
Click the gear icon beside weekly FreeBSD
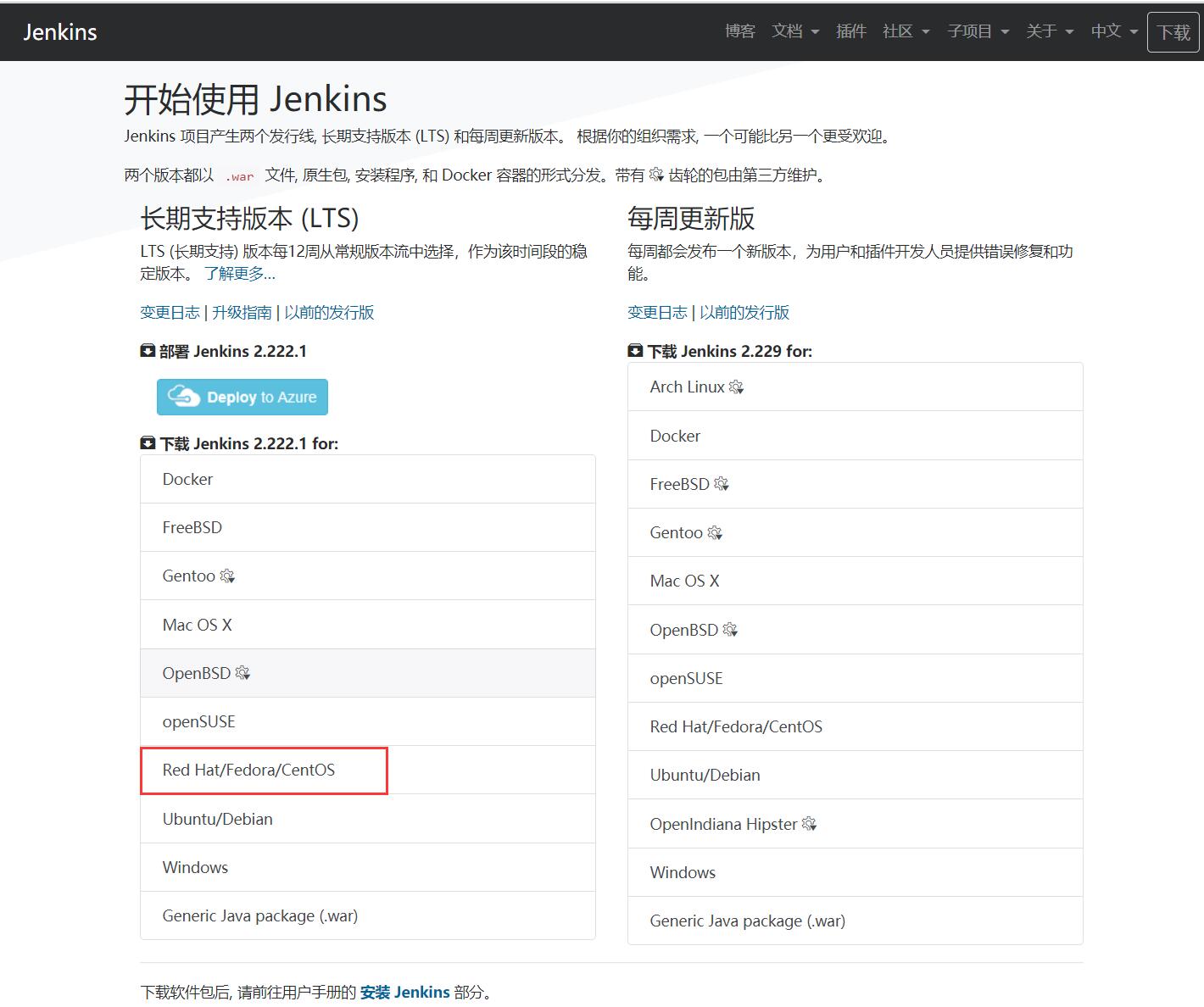(x=722, y=484)
